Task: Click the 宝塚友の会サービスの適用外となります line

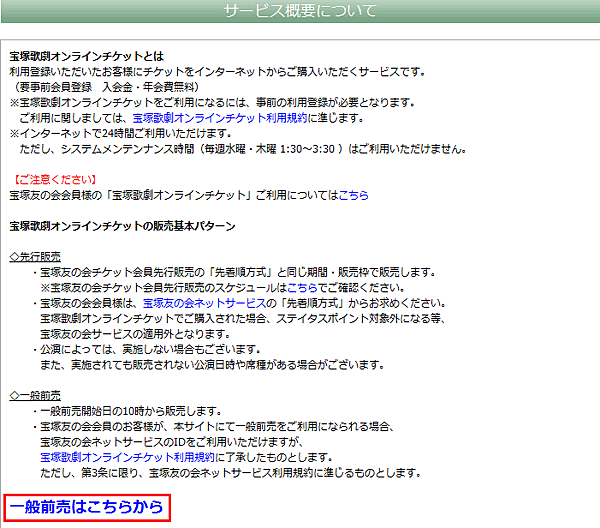Action: 135,334
